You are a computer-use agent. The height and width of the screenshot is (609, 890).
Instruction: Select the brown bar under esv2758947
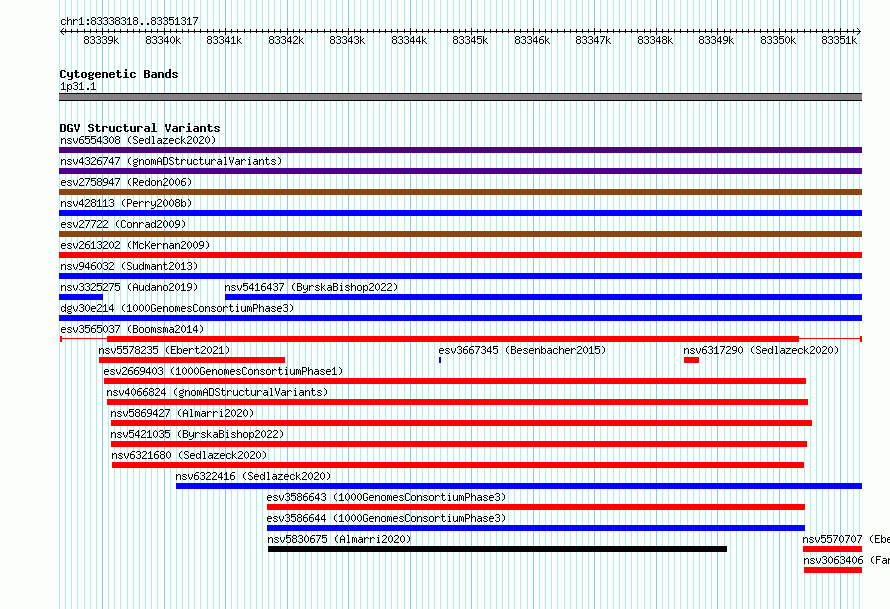pyautogui.click(x=460, y=192)
